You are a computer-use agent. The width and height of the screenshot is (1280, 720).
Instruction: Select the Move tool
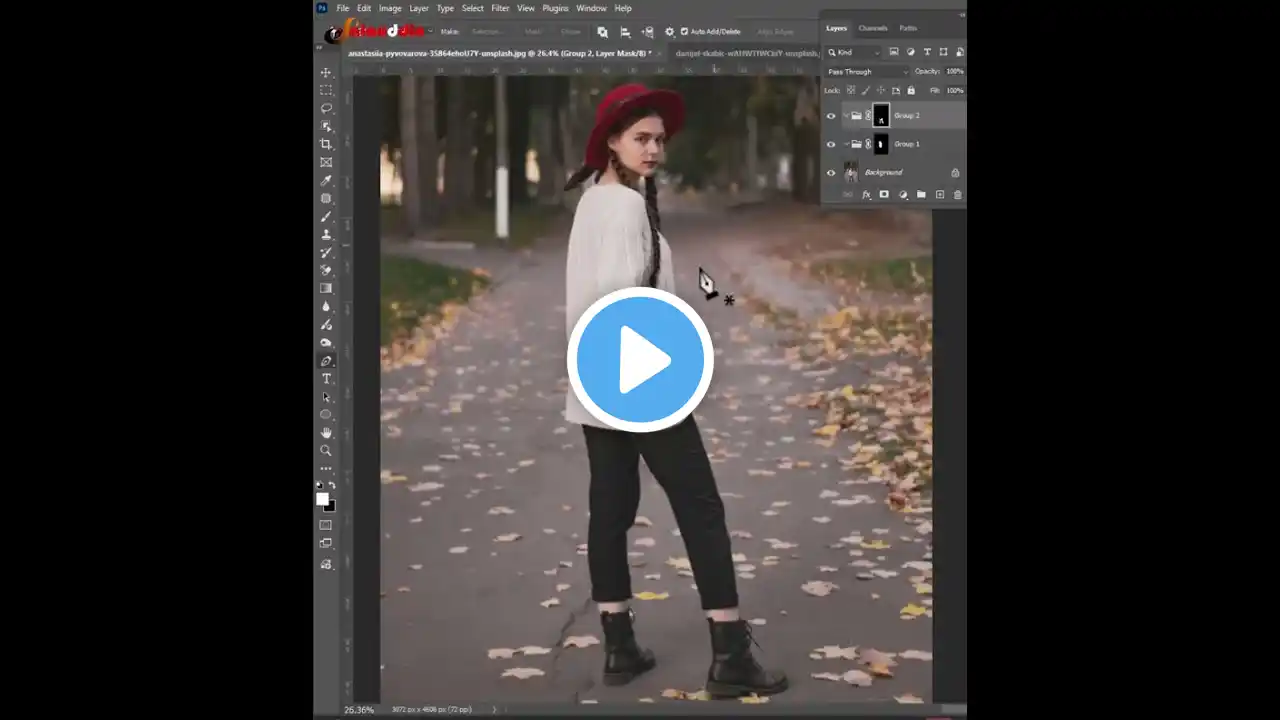click(326, 73)
